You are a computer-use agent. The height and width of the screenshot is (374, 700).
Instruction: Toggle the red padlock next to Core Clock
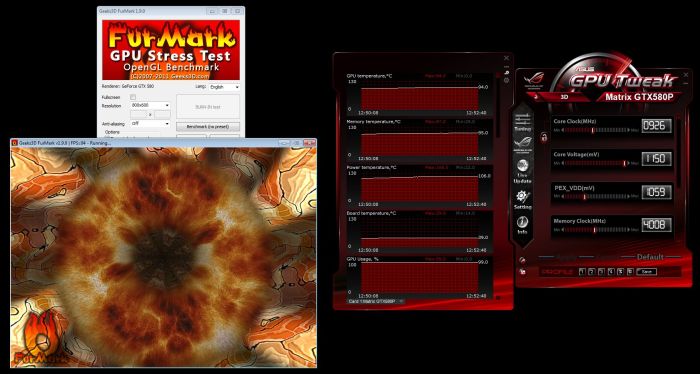(544, 138)
